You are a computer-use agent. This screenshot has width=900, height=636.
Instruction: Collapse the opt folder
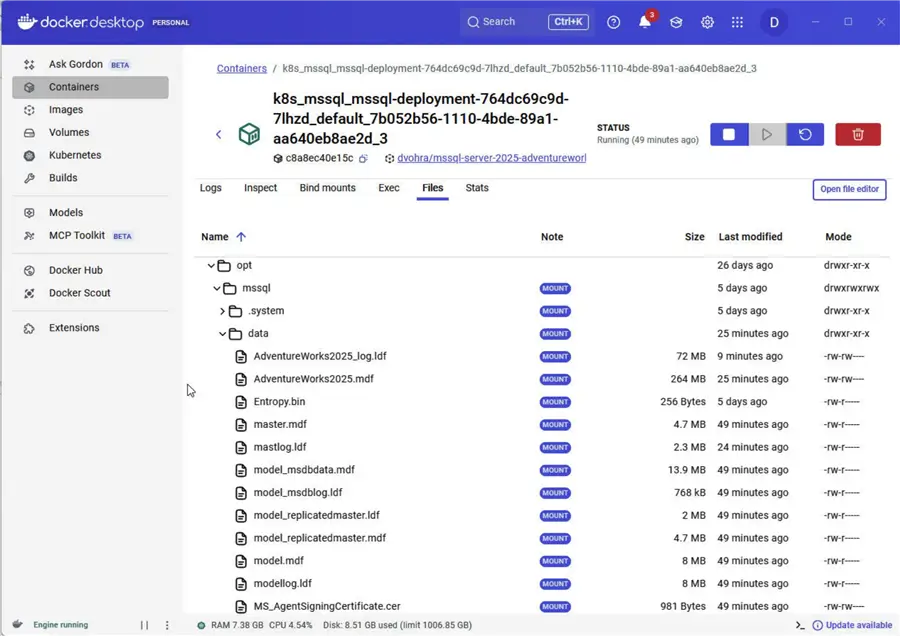pyautogui.click(x=211, y=265)
